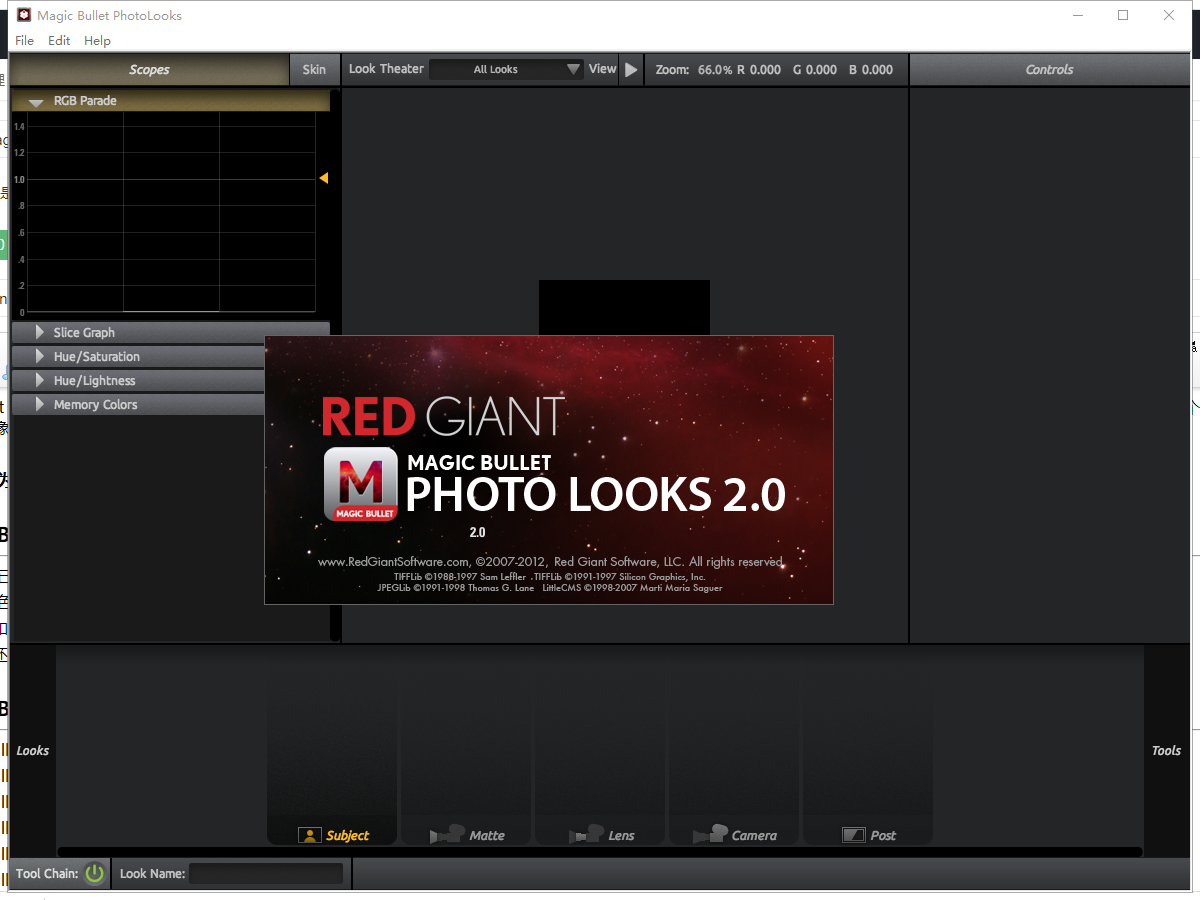1200x900 pixels.
Task: Select the Lens tool category icon
Action: (x=600, y=835)
